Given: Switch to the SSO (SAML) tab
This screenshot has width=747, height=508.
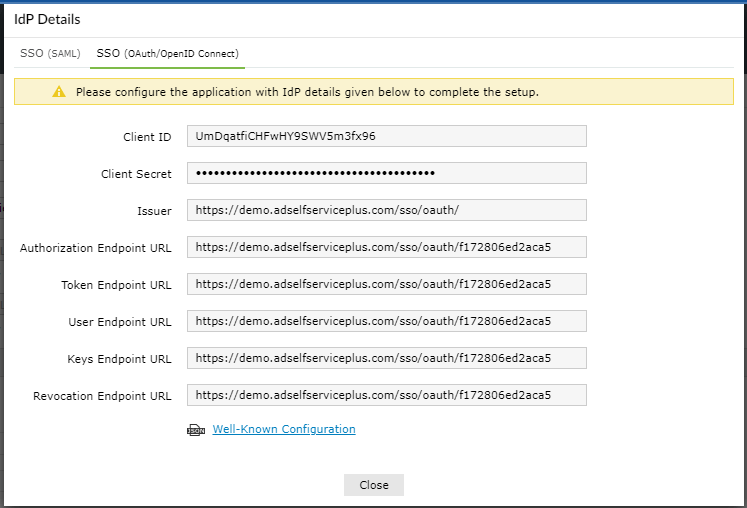Looking at the screenshot, I should (x=49, y=53).
